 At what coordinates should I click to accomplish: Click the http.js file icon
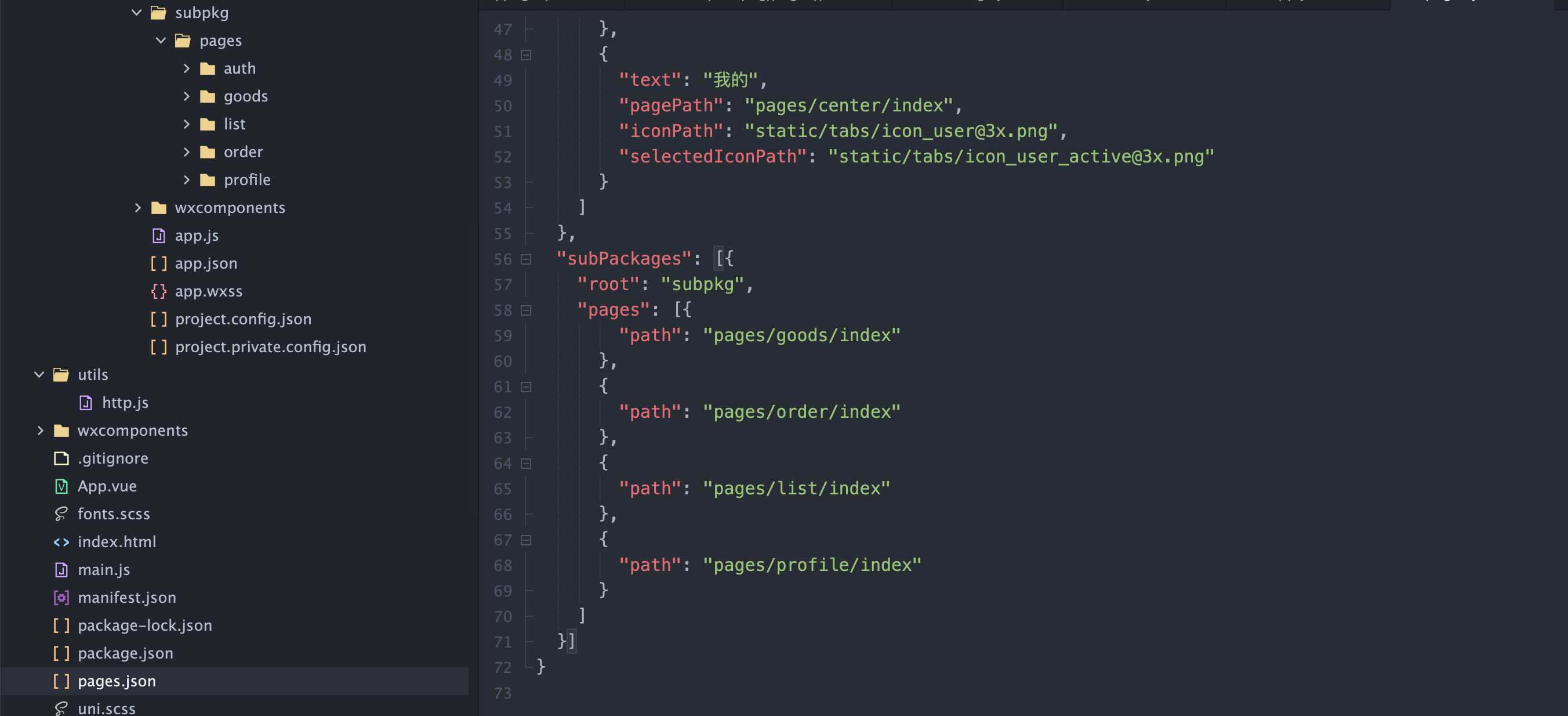point(86,403)
